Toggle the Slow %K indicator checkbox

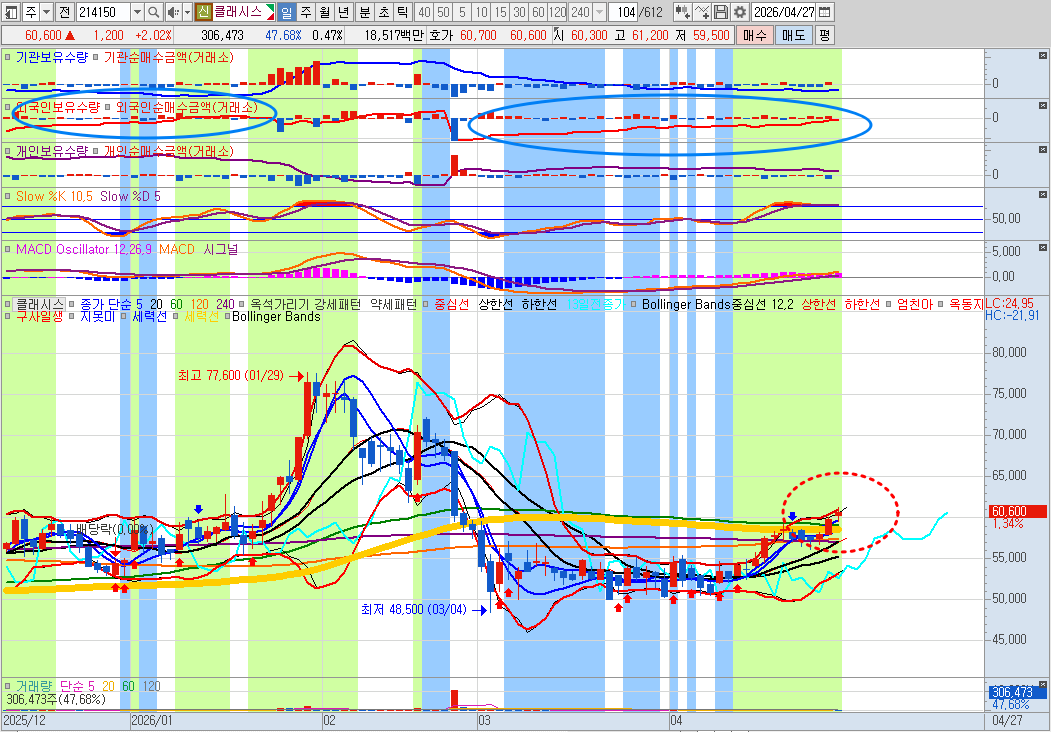pos(9,197)
